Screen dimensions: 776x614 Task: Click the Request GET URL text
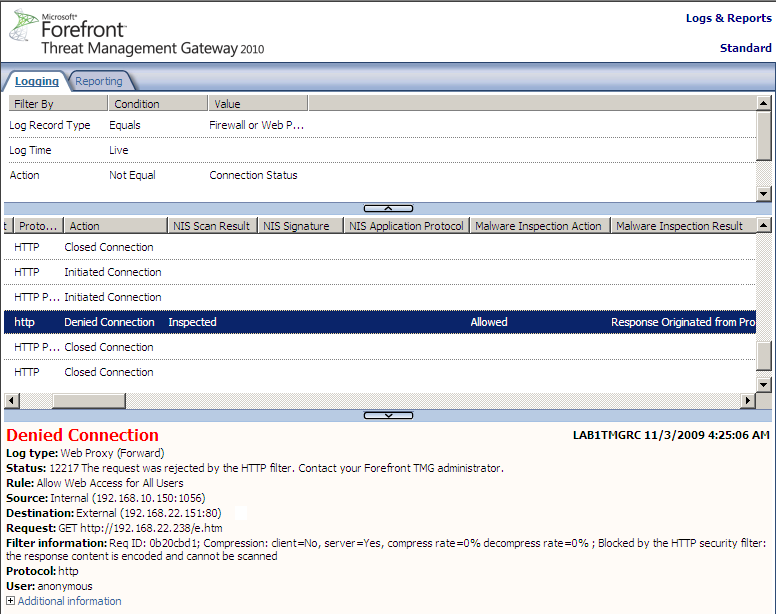click(x=140, y=528)
